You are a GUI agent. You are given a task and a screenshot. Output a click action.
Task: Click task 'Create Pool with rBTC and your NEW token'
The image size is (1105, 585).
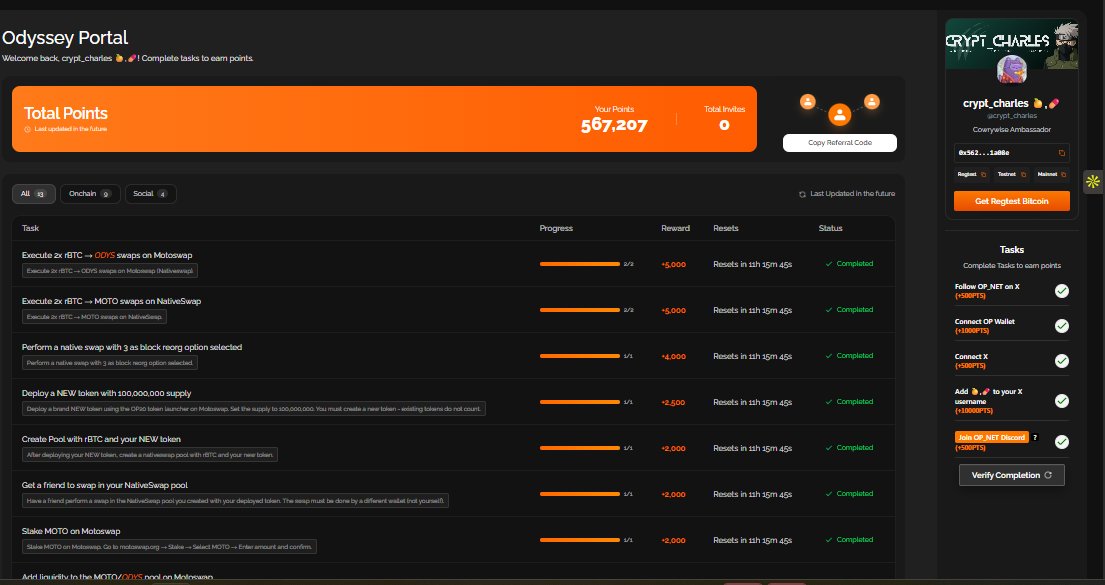tap(101, 439)
